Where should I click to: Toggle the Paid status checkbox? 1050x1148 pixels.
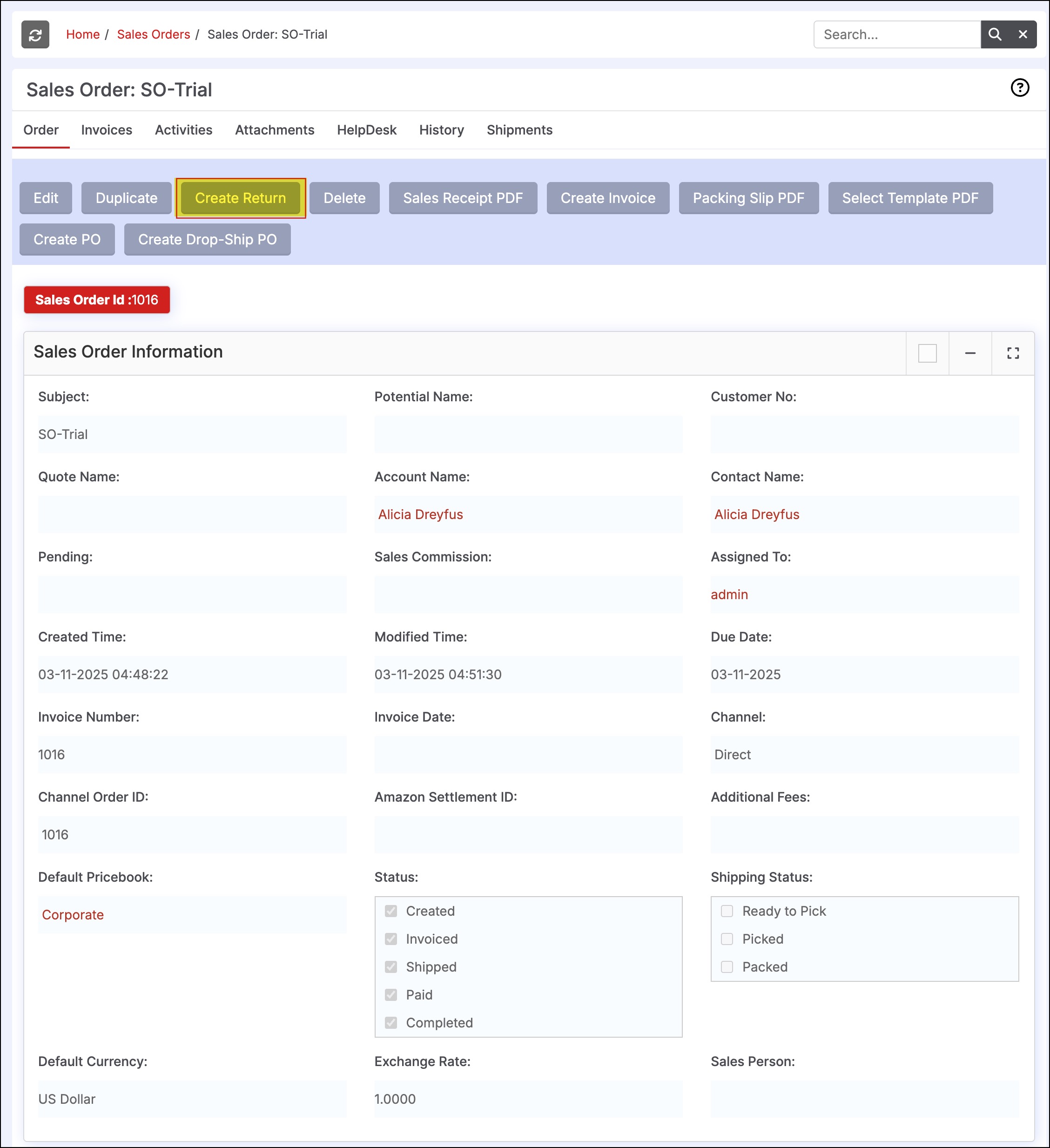[x=390, y=995]
